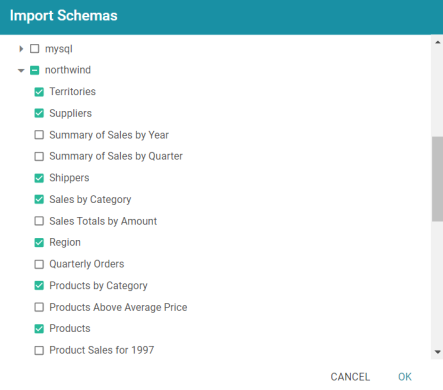Uncheck the Territories table
This screenshot has height=390, width=443.
point(39,92)
